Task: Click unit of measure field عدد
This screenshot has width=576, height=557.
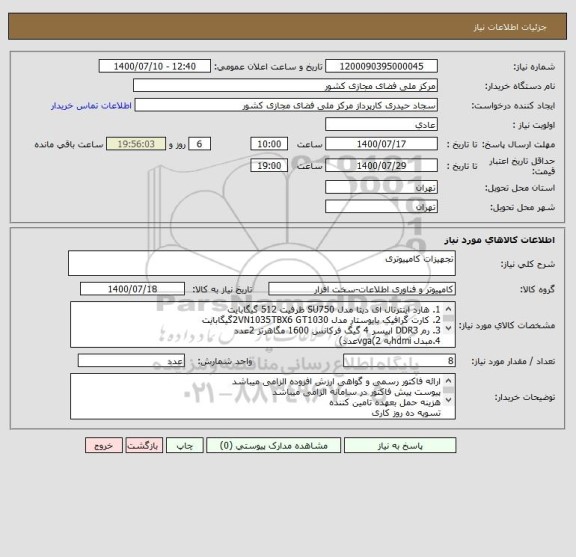Action: [x=131, y=361]
